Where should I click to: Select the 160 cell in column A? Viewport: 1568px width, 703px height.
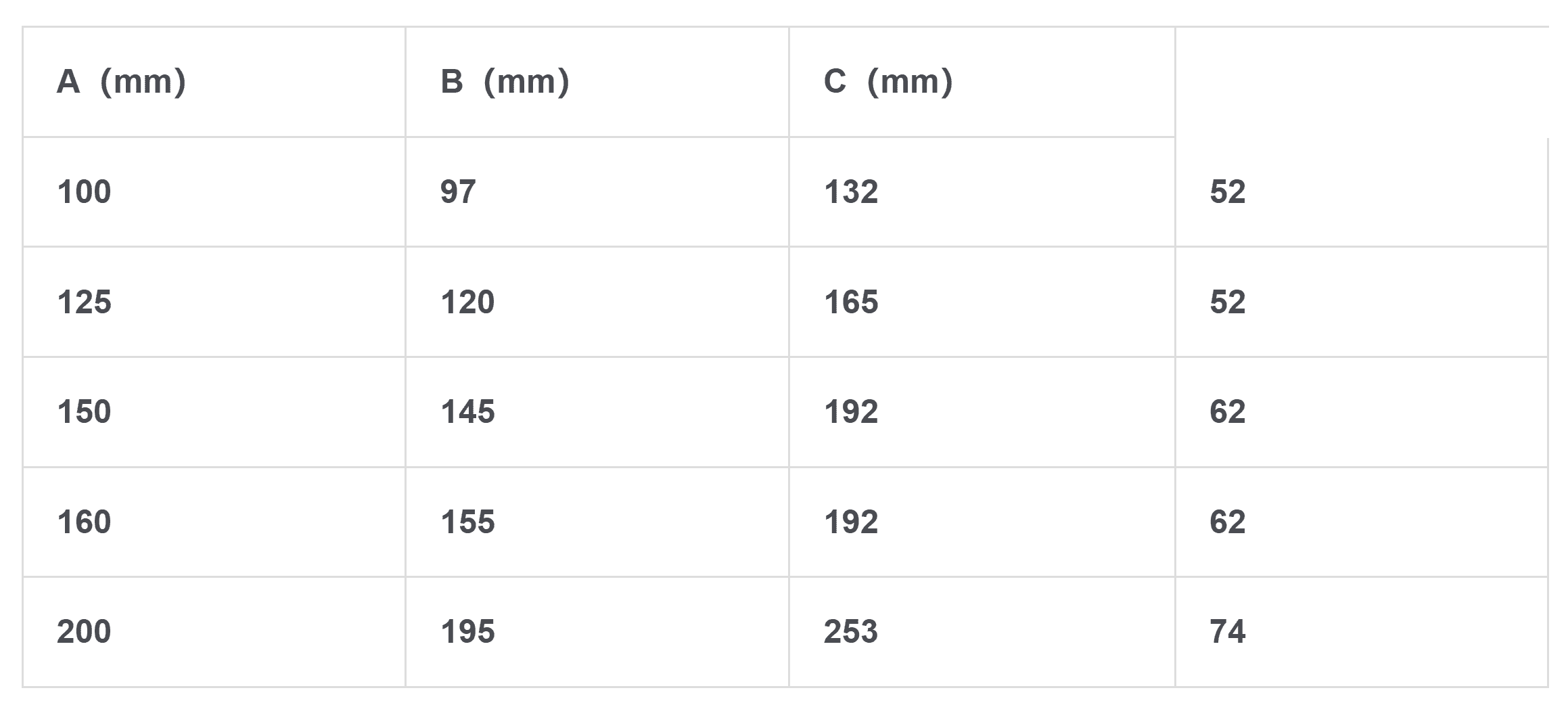point(214,522)
